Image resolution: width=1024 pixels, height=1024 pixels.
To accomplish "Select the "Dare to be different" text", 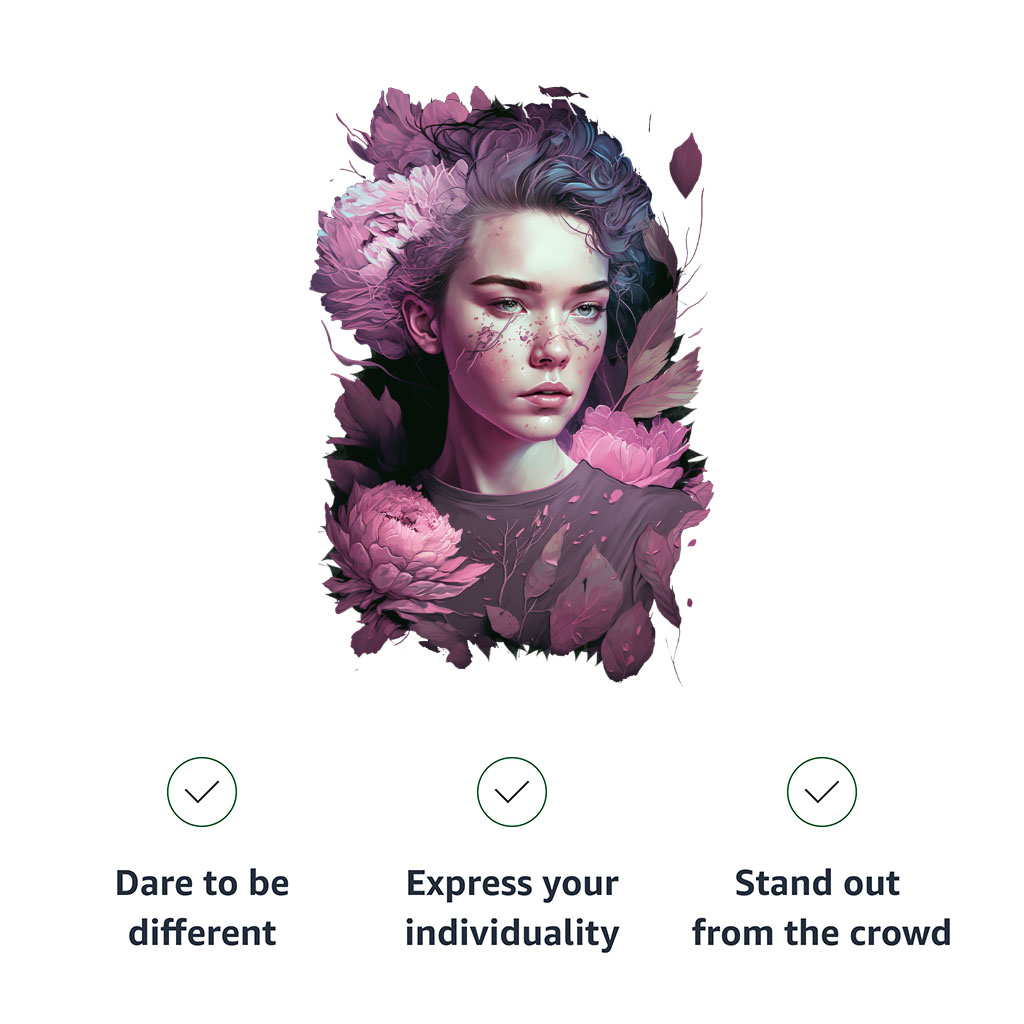I will [202, 908].
